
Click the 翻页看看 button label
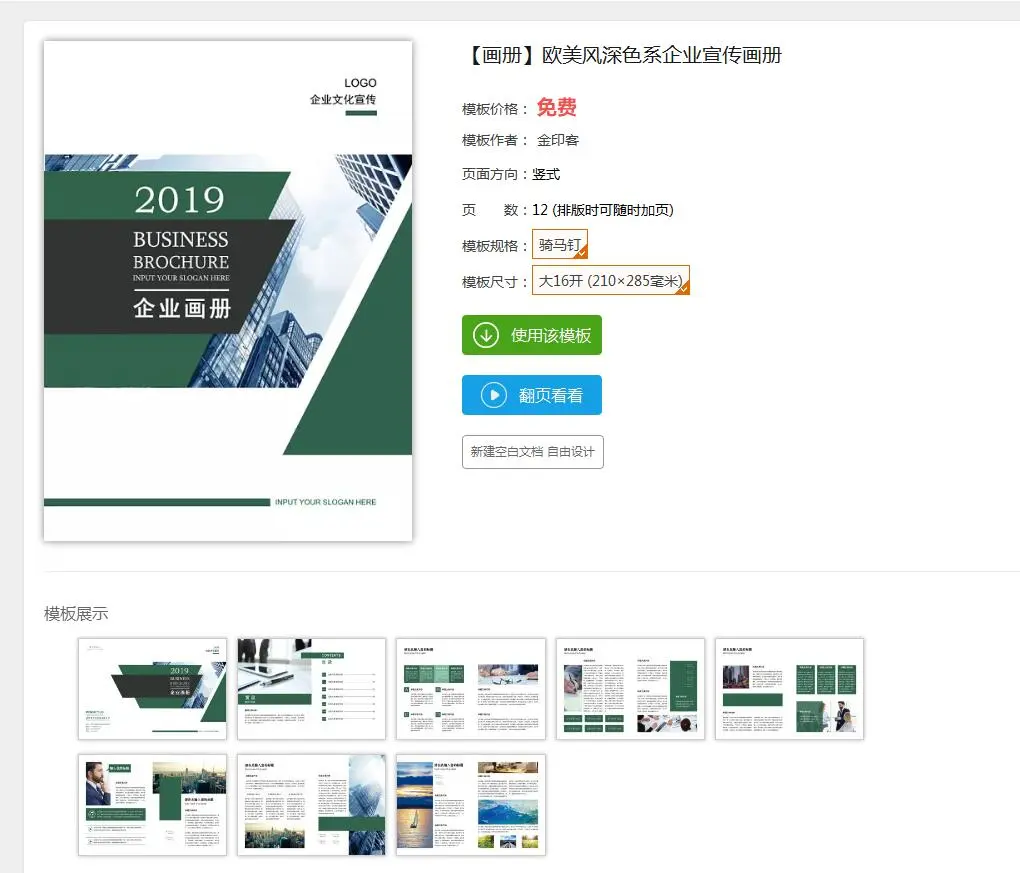[550, 396]
